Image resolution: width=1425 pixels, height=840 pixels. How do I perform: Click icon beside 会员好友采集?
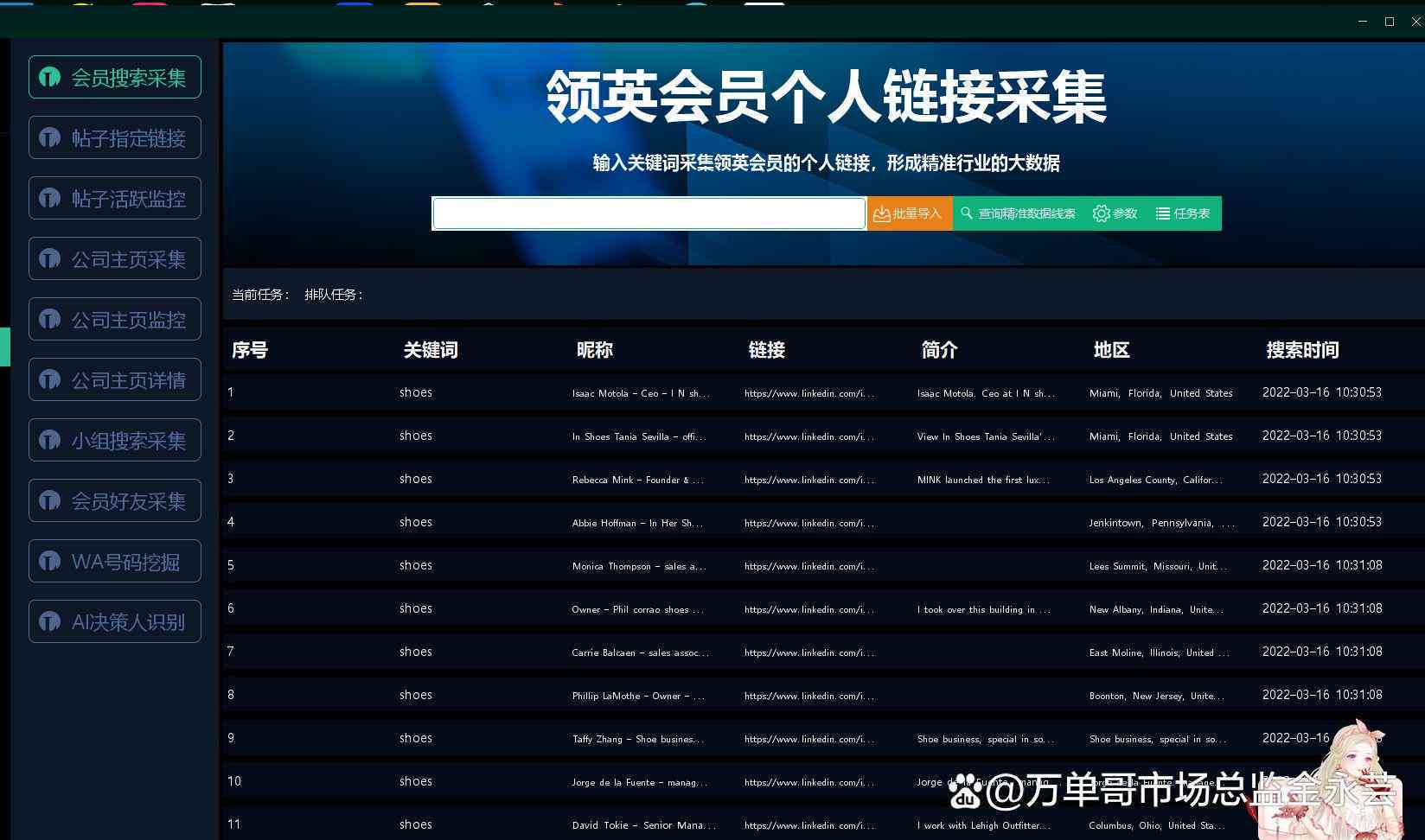coord(49,501)
